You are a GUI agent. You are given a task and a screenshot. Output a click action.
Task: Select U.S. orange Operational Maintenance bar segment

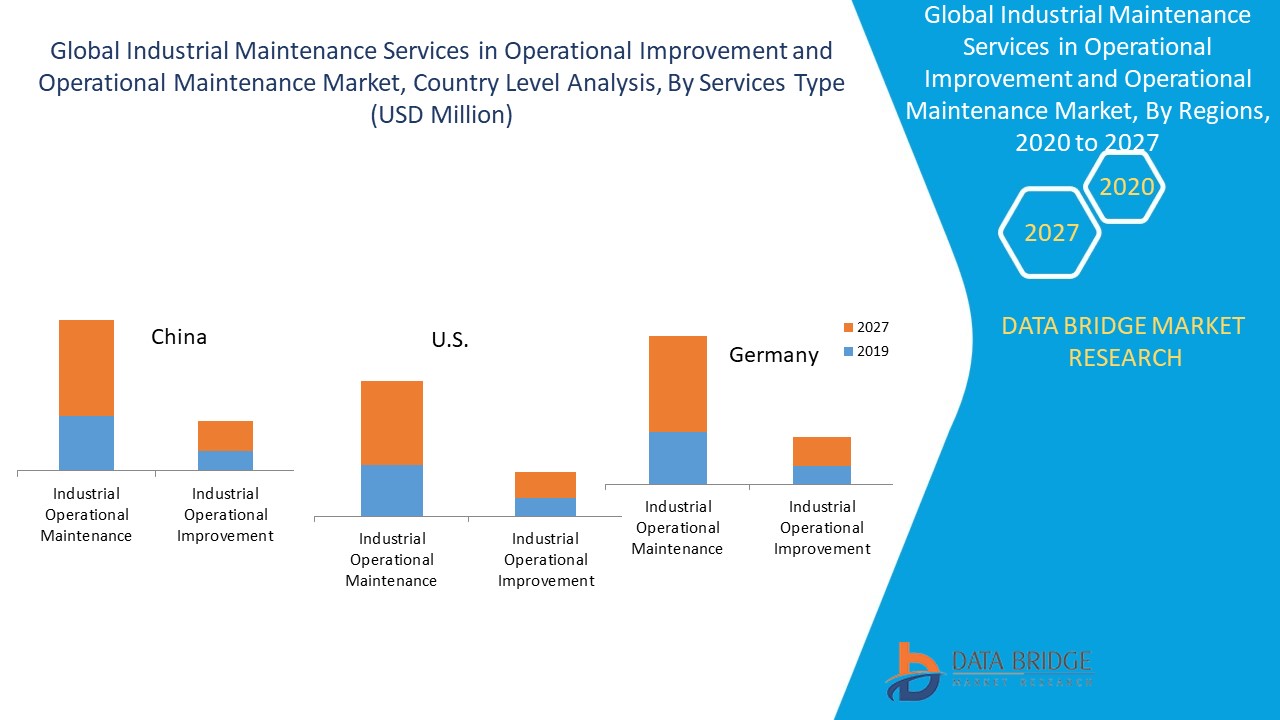tap(391, 422)
